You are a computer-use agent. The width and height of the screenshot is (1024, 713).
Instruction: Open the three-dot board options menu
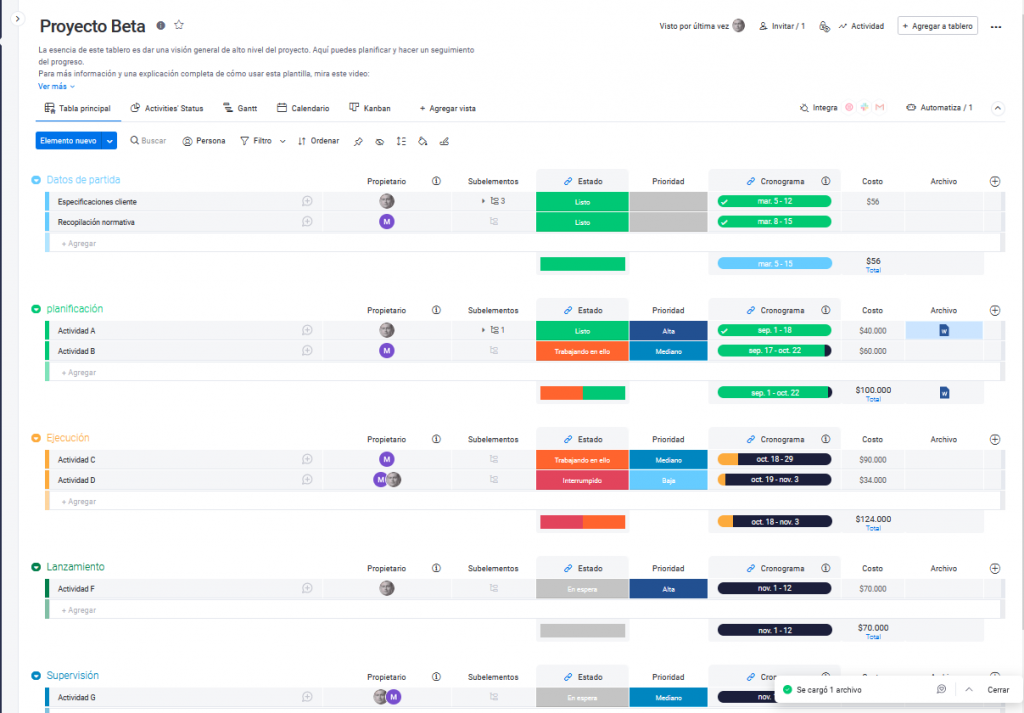pyautogui.click(x=995, y=27)
